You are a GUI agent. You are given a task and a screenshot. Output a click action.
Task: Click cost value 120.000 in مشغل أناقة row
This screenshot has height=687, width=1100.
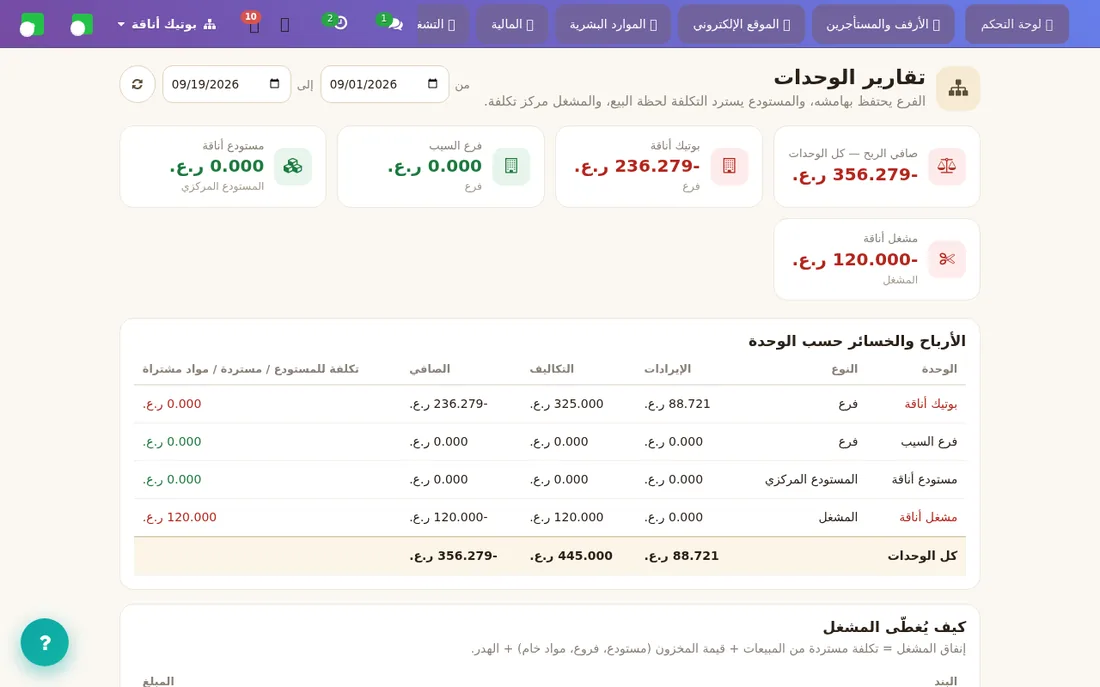pos(566,517)
